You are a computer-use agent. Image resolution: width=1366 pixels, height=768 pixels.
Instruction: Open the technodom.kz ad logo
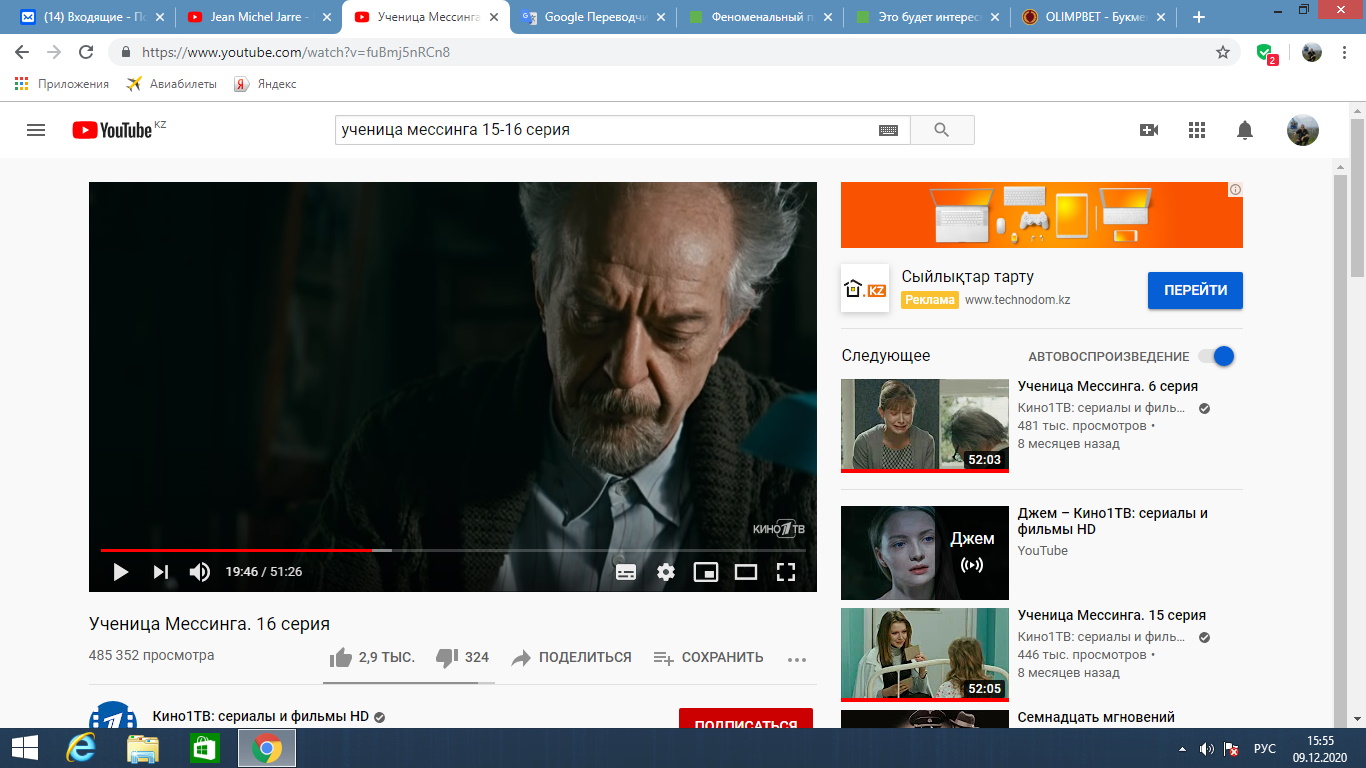click(x=865, y=288)
